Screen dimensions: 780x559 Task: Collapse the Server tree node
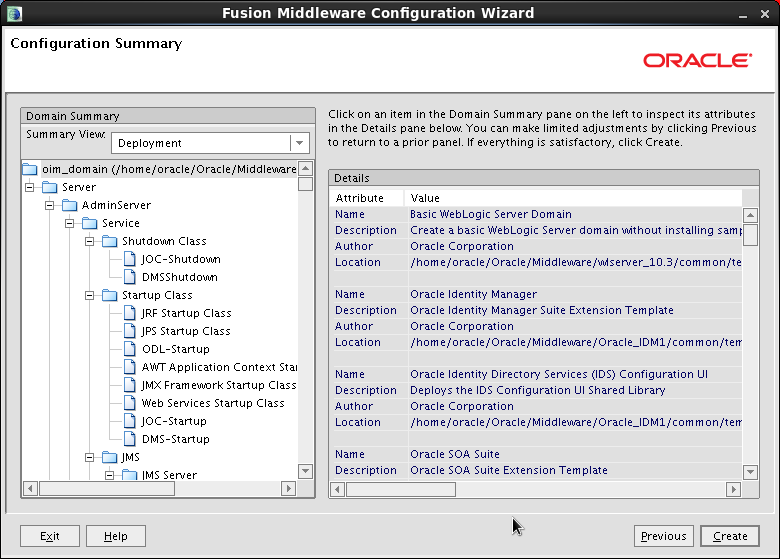30,187
